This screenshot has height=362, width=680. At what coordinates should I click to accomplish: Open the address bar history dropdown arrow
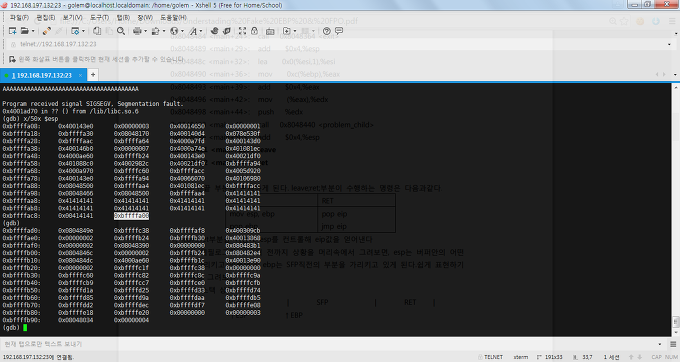669,44
